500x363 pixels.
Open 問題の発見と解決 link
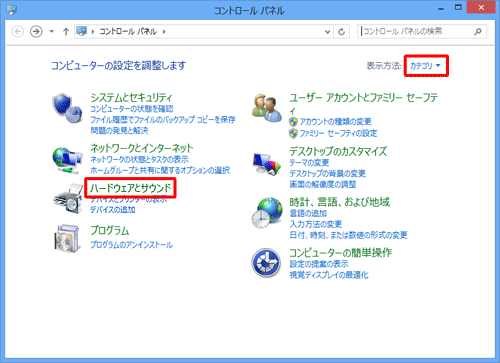pyautogui.click(x=119, y=130)
